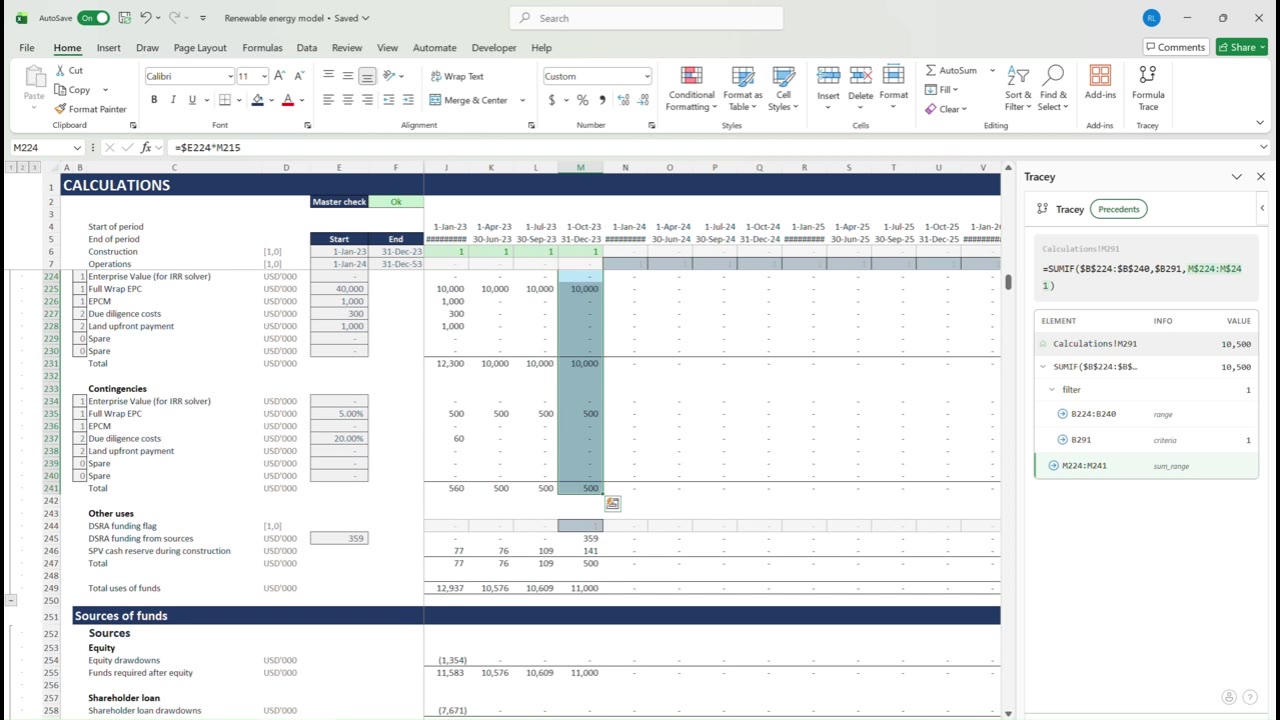Switch to the Developer tab
Viewport: 1280px width, 720px height.
pos(494,47)
